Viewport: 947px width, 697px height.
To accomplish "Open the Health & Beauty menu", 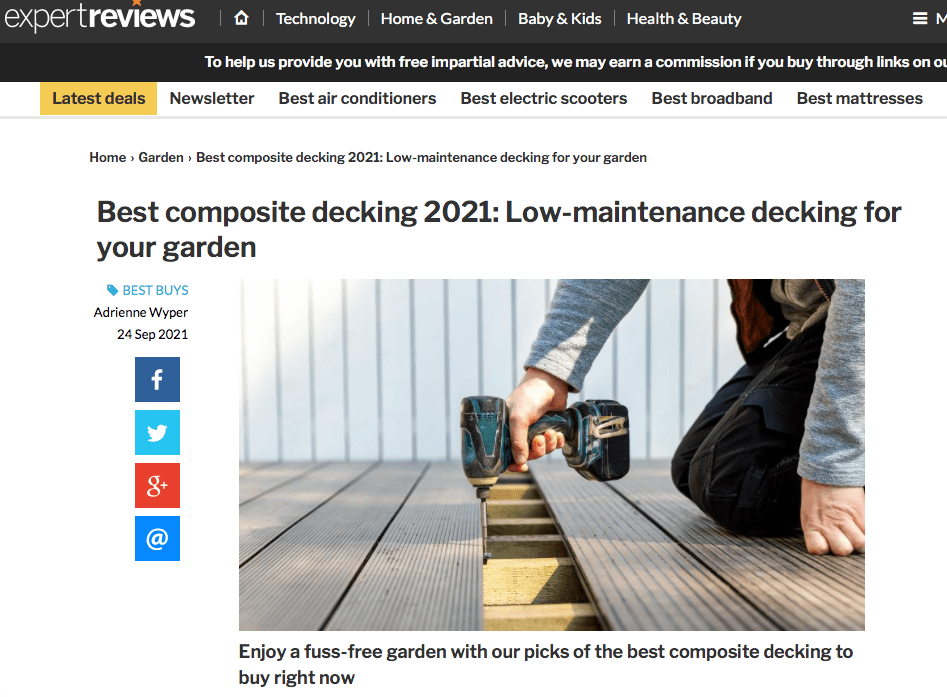I will click(684, 19).
